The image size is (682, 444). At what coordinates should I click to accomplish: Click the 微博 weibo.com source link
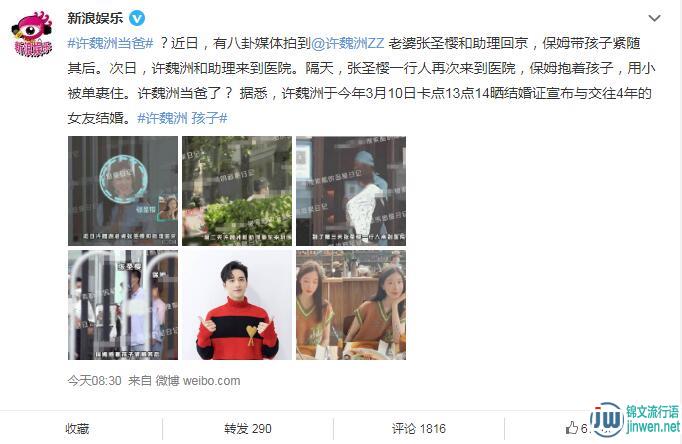(198, 381)
